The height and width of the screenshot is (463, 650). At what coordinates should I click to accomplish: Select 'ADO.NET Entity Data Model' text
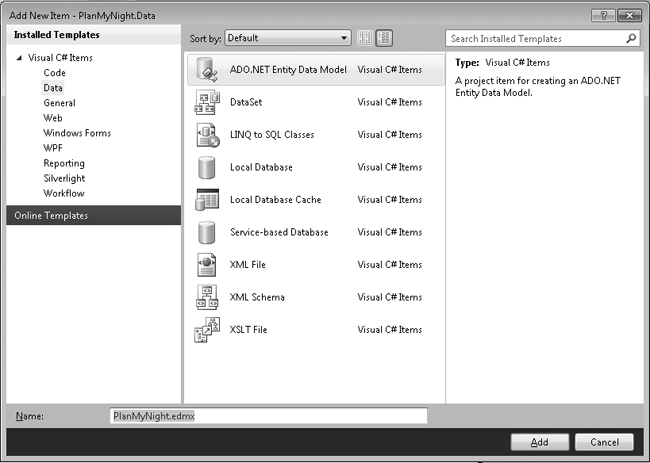pyautogui.click(x=288, y=70)
